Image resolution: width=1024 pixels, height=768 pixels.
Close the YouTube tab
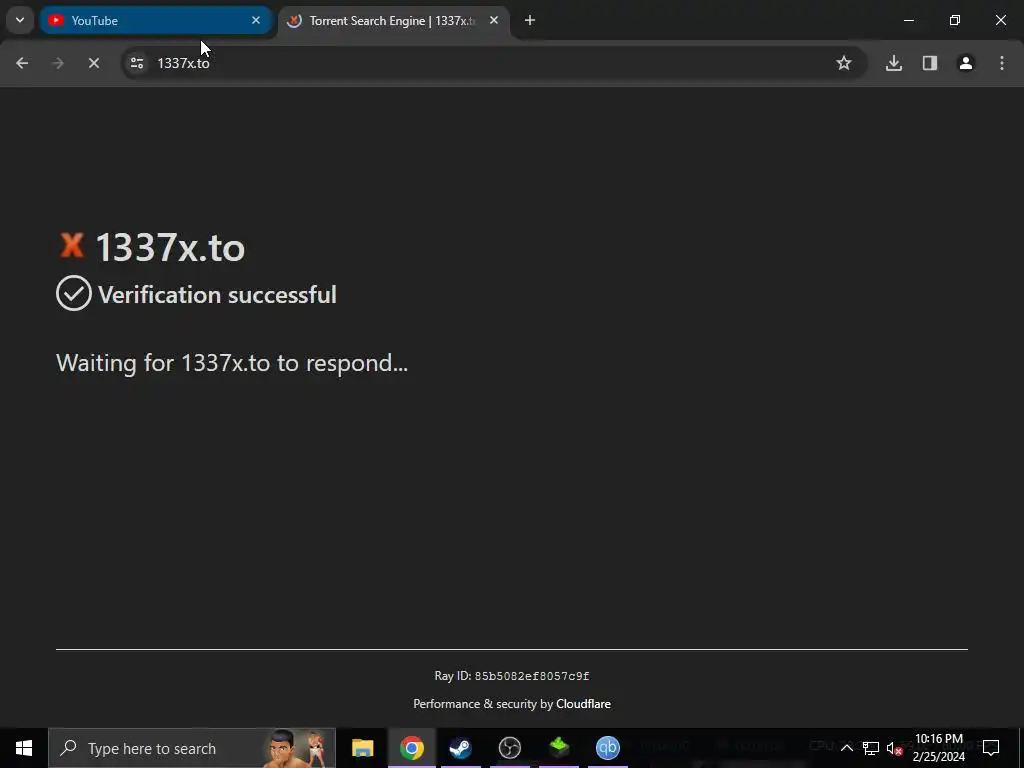click(256, 20)
